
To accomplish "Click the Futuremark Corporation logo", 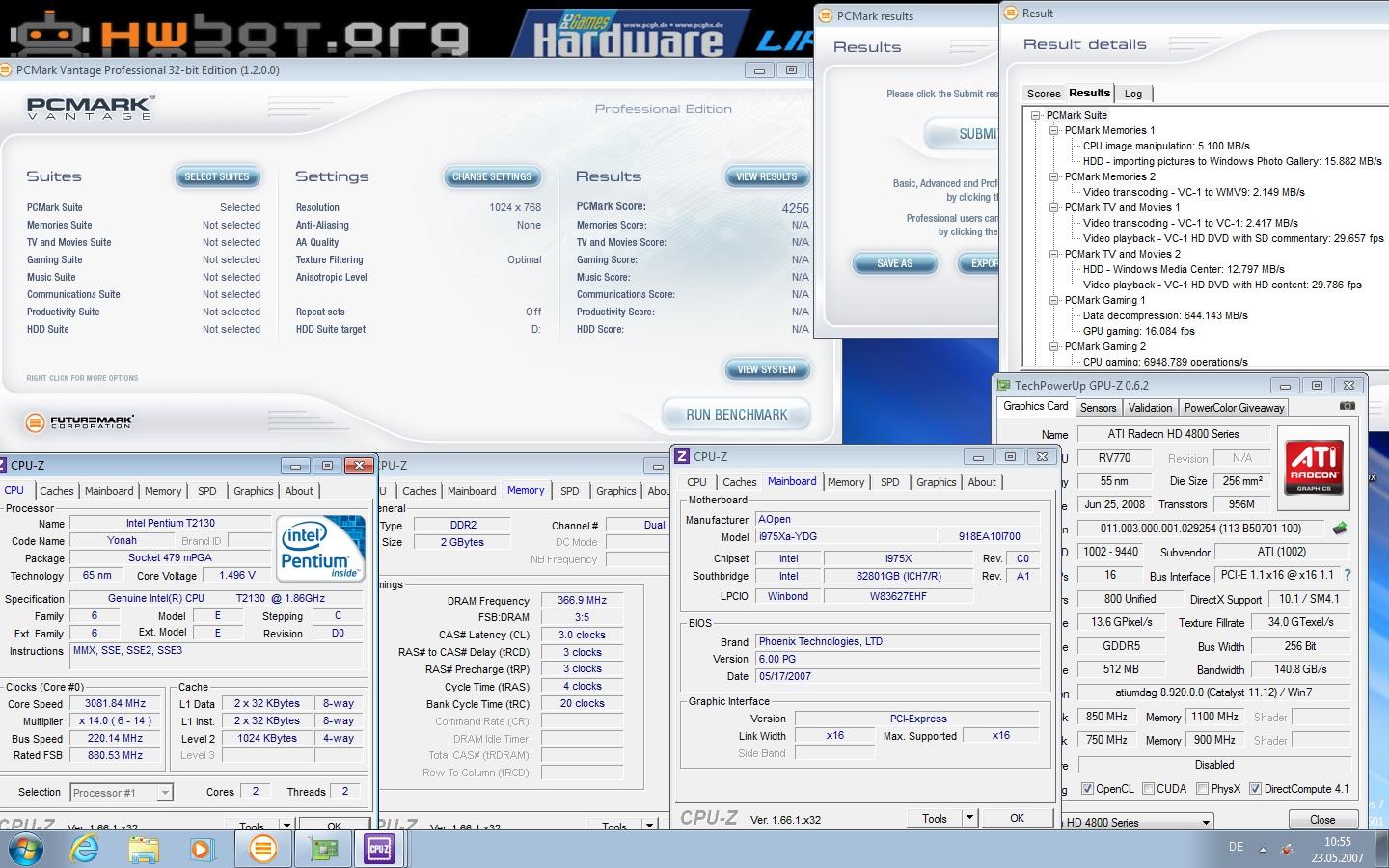I will click(80, 421).
